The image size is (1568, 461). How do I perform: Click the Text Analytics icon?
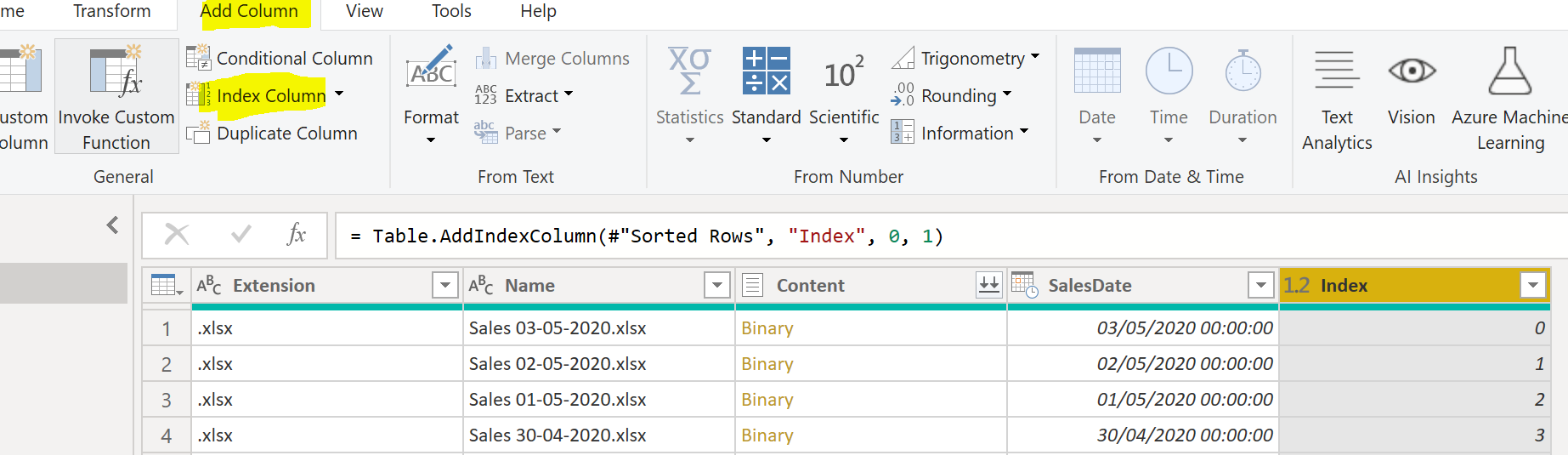pyautogui.click(x=1337, y=71)
